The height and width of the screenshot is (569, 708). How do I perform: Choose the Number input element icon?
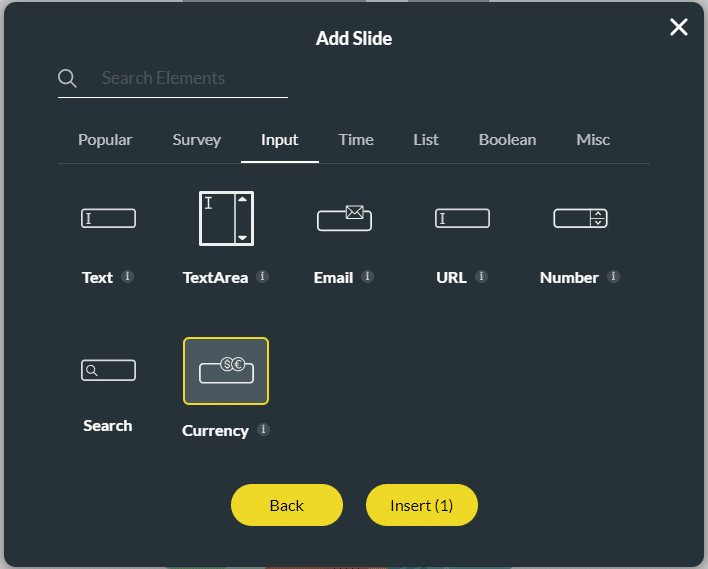580,218
